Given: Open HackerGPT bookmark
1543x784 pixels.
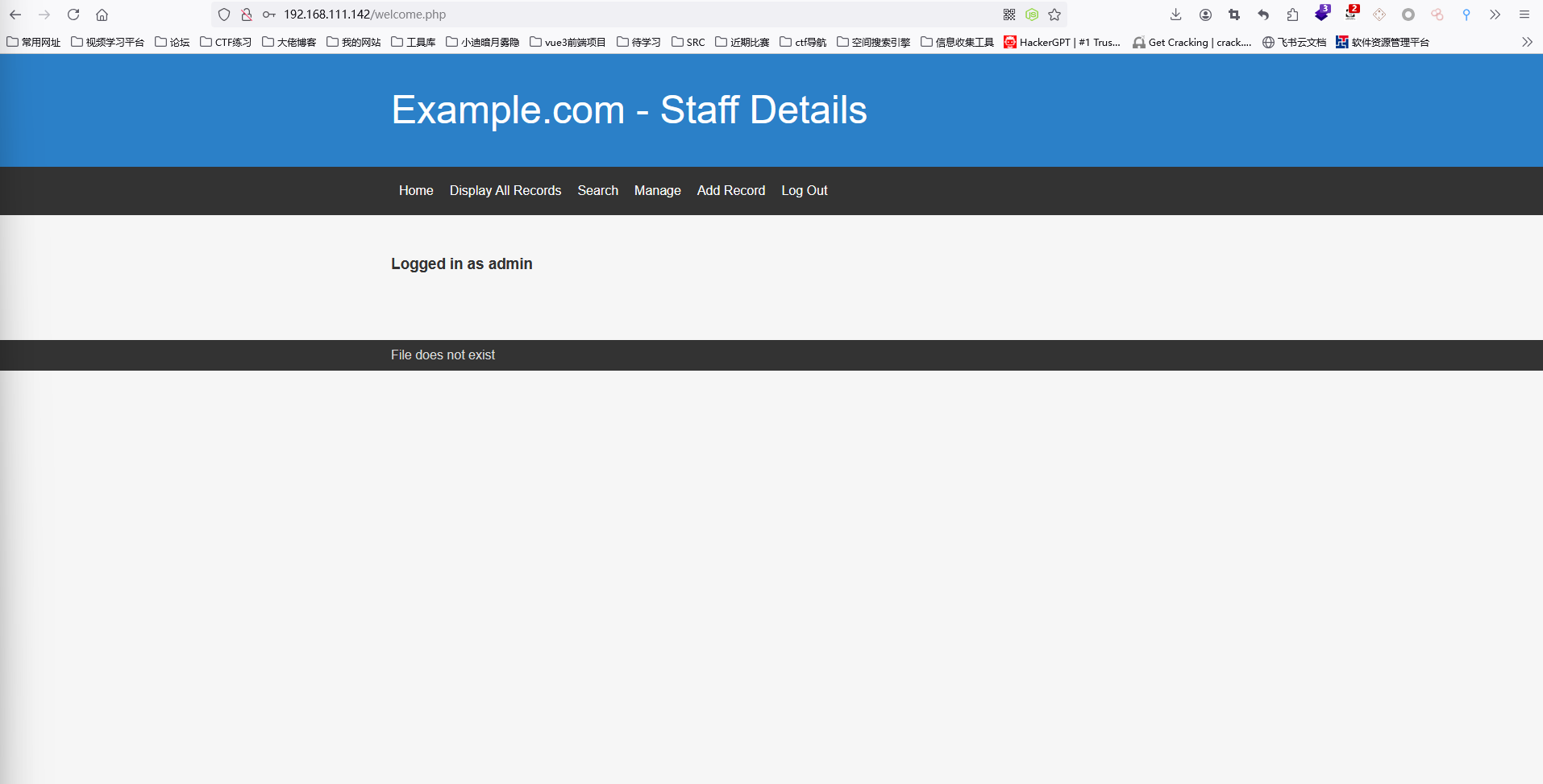Looking at the screenshot, I should (1062, 42).
